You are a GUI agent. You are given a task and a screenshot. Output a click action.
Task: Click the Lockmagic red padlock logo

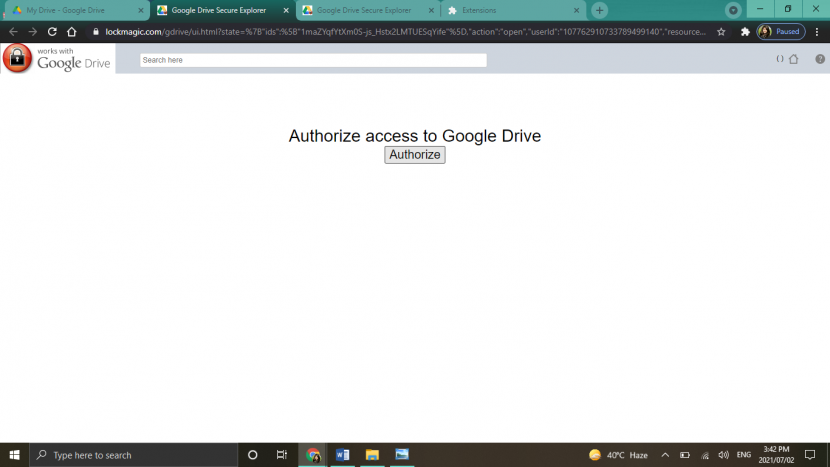[17, 58]
